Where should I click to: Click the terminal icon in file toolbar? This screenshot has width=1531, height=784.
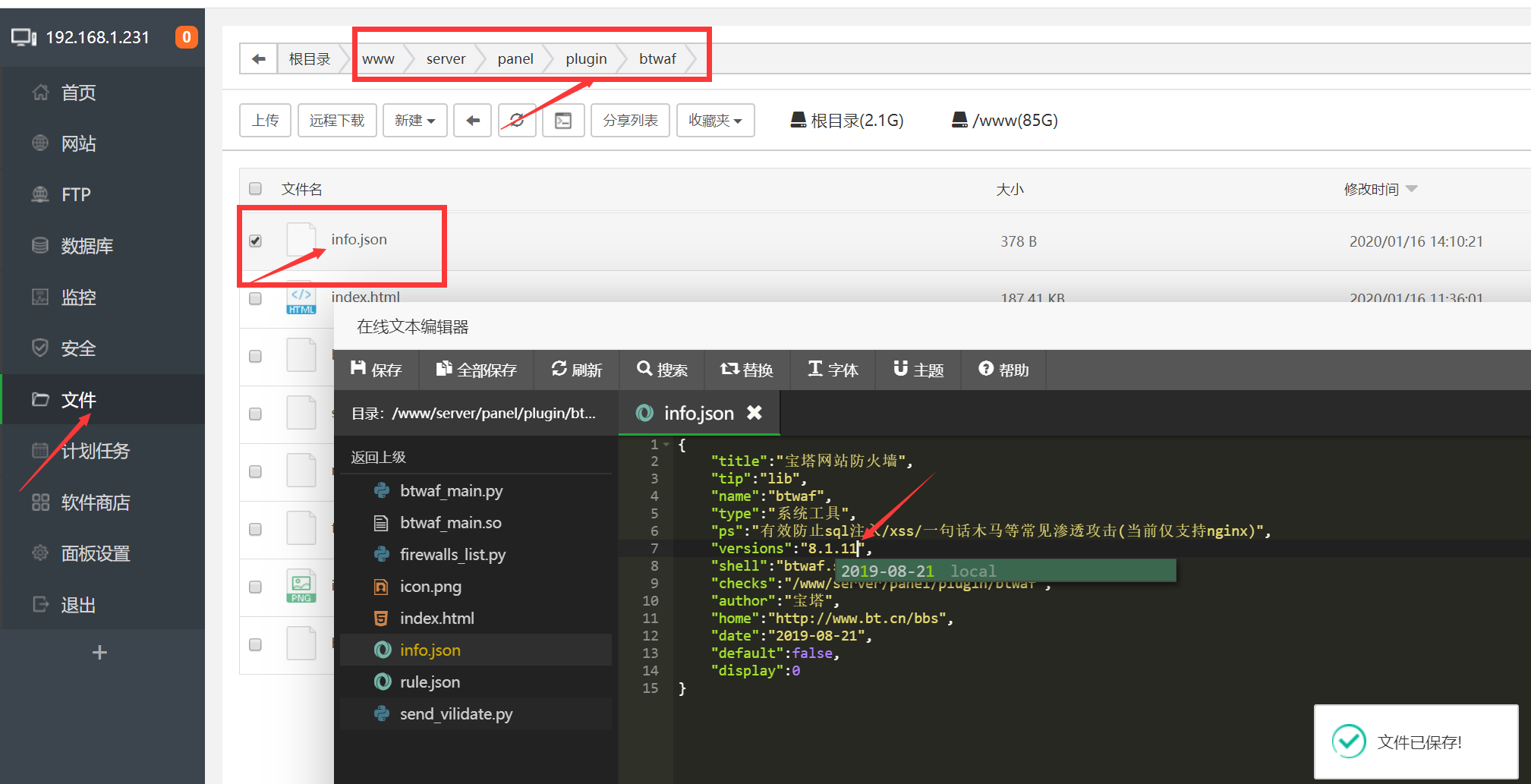[x=563, y=121]
